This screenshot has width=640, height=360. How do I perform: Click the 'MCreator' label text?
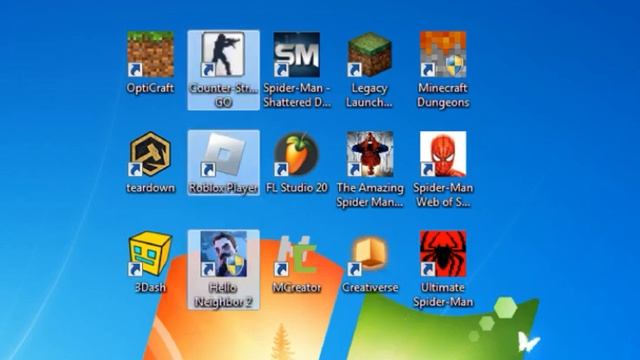click(x=297, y=287)
